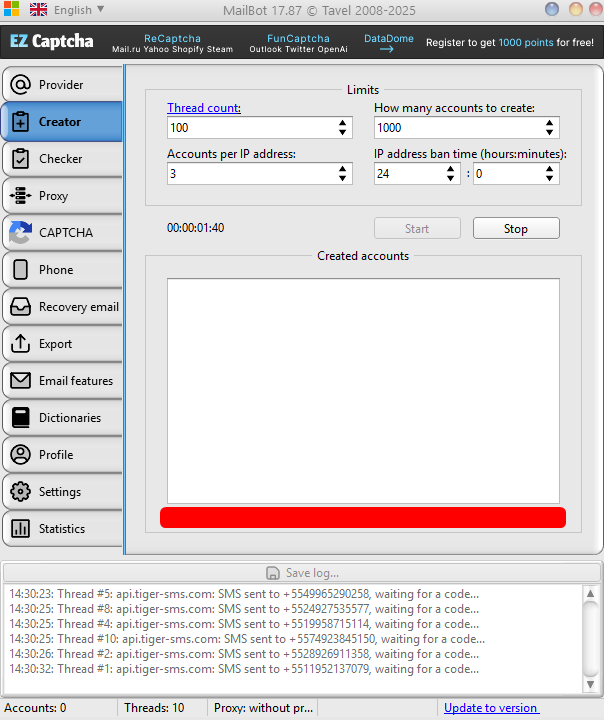Decrease Thread count with down arrow
The width and height of the screenshot is (604, 720).
(343, 132)
